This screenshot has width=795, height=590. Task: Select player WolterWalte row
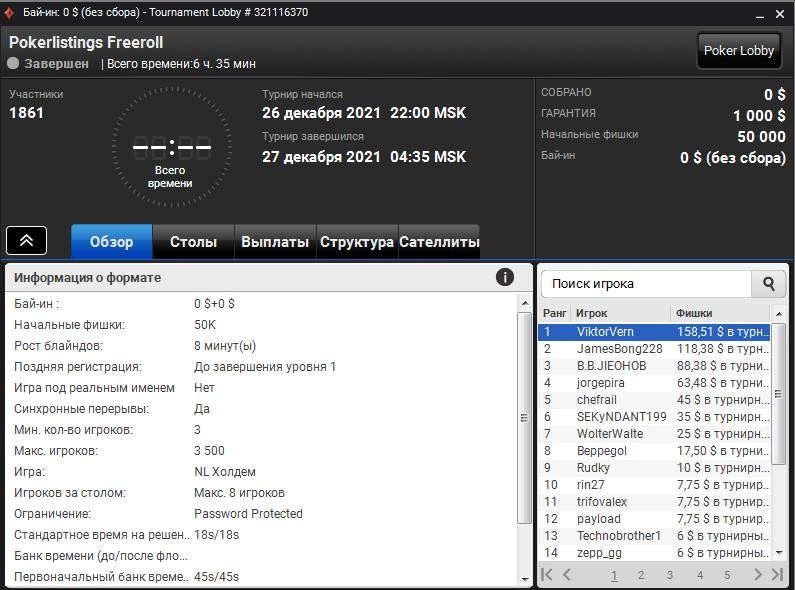coord(655,434)
